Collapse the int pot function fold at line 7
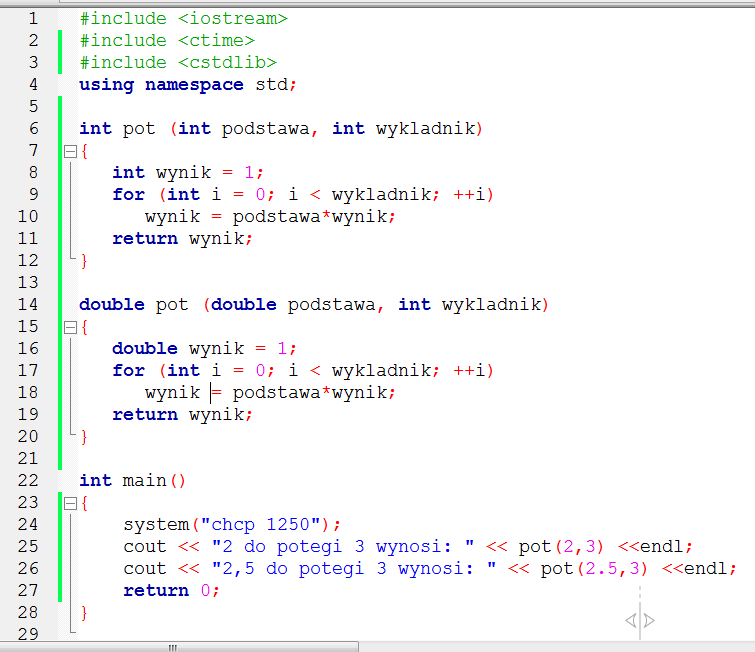The height and width of the screenshot is (652, 755). coord(70,152)
